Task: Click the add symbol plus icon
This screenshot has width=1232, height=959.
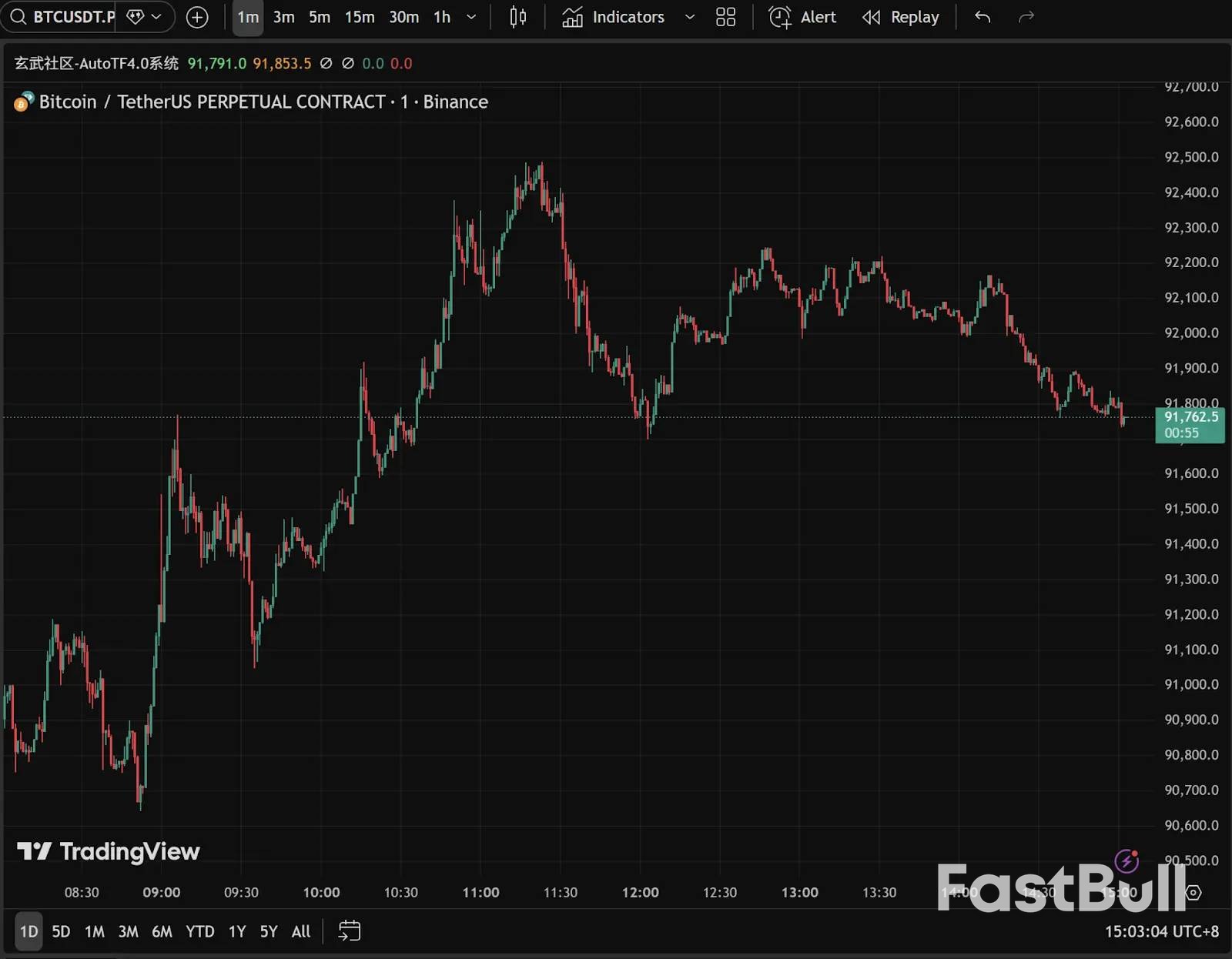Action: pyautogui.click(x=197, y=17)
